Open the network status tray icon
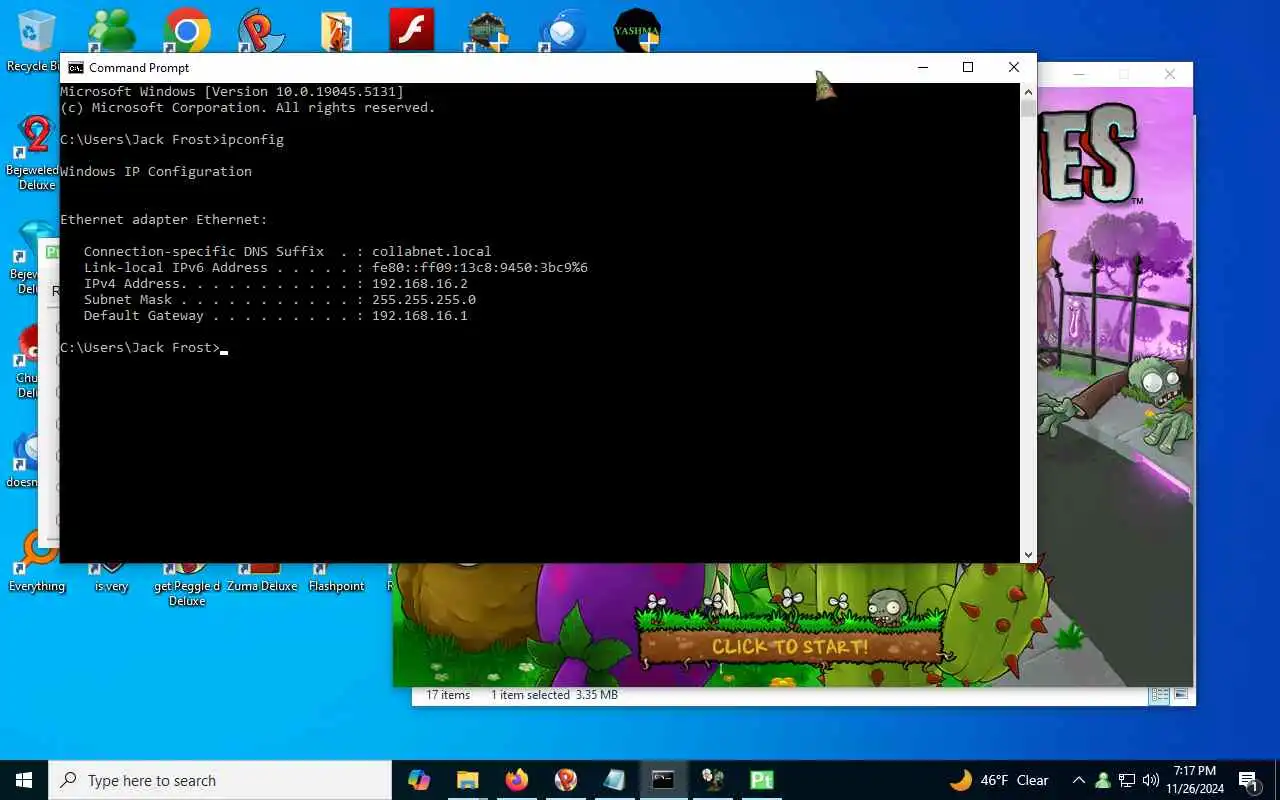 pos(1127,780)
